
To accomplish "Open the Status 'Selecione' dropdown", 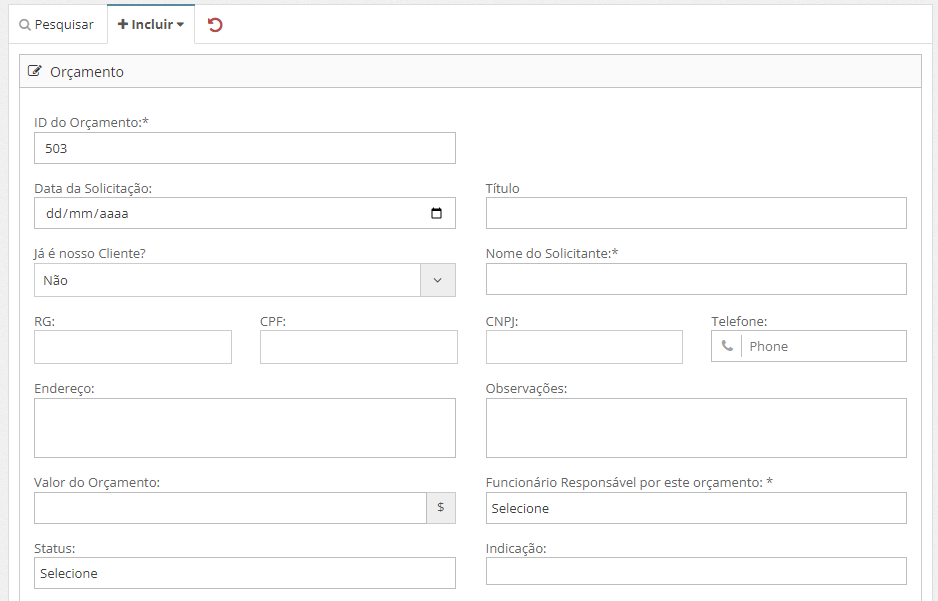I will click(x=244, y=573).
